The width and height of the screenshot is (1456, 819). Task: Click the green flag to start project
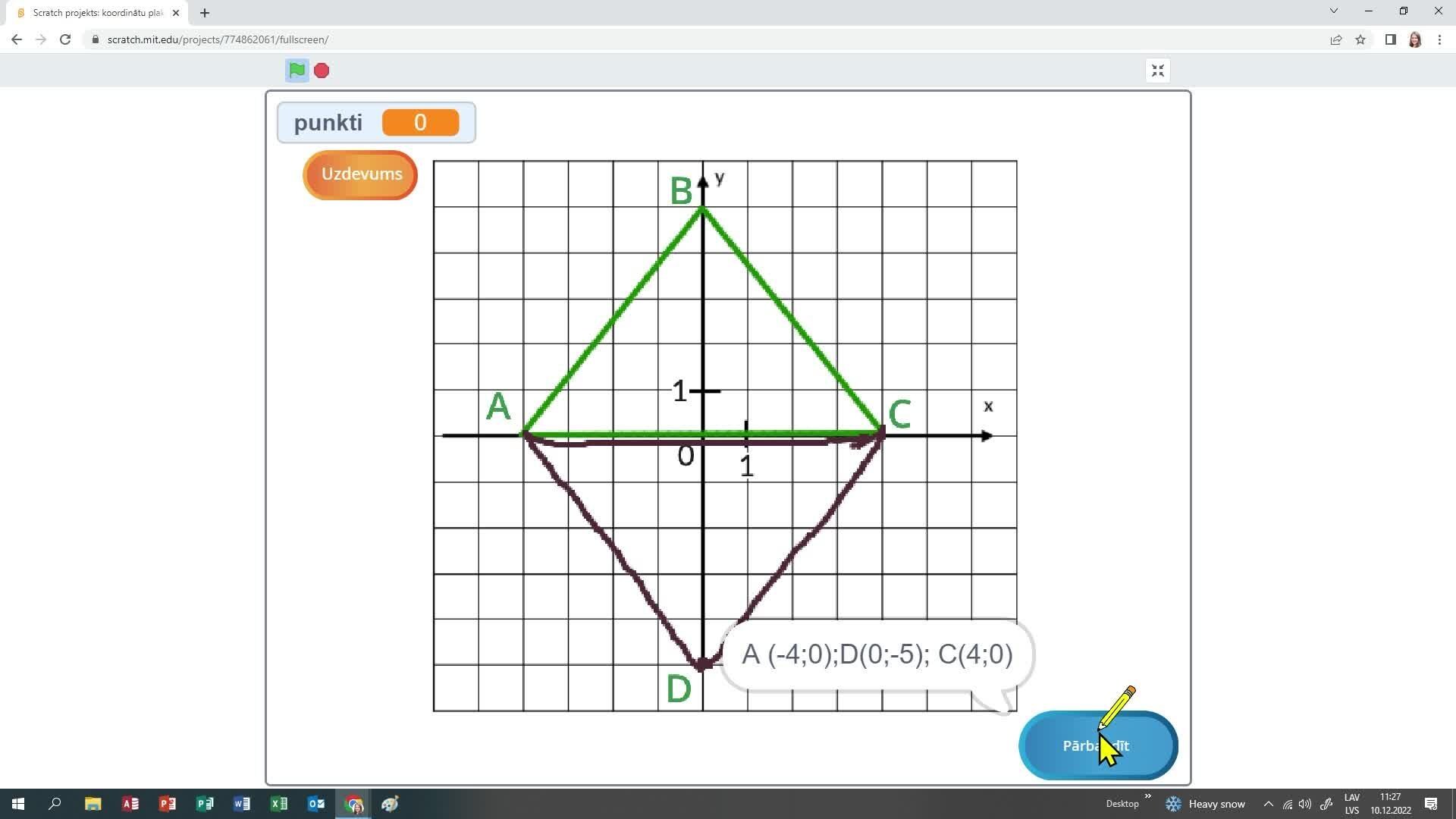pyautogui.click(x=297, y=71)
